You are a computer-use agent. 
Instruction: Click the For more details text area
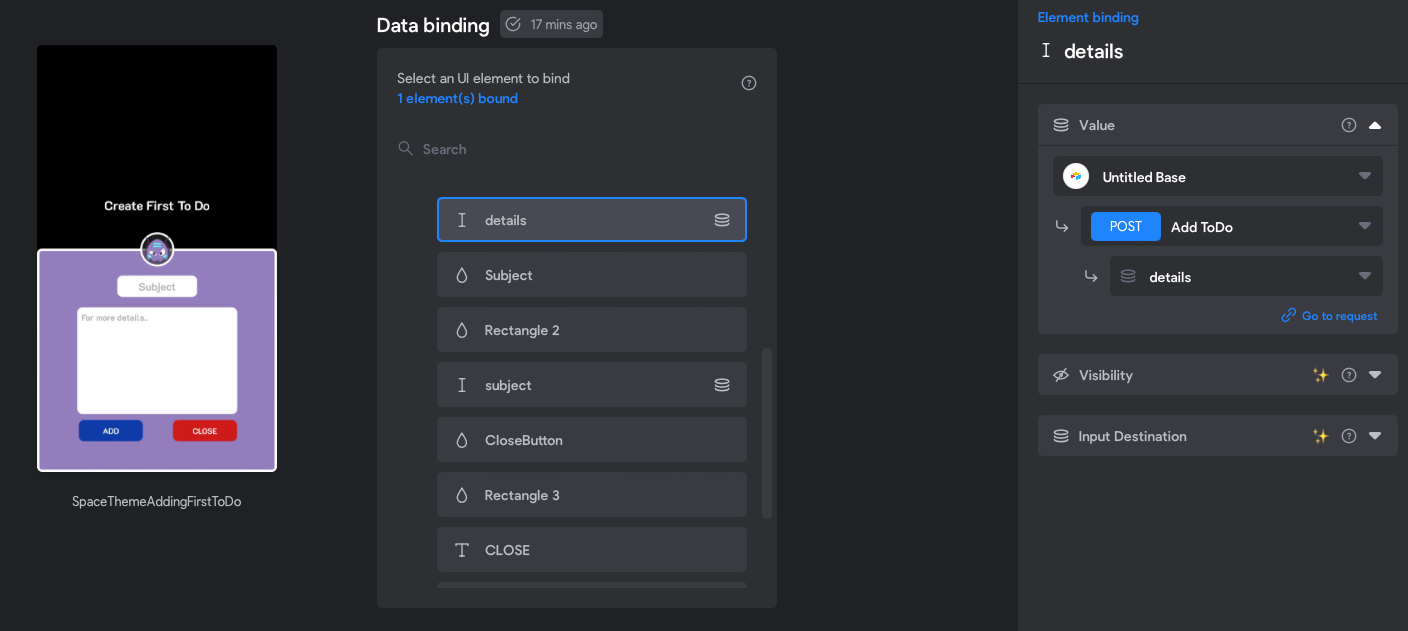(x=157, y=360)
